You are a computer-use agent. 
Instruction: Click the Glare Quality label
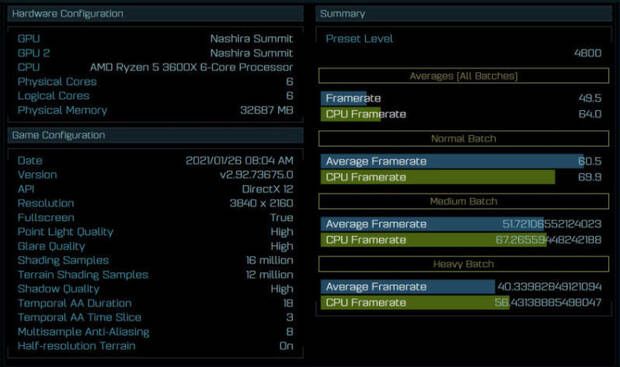(51, 246)
